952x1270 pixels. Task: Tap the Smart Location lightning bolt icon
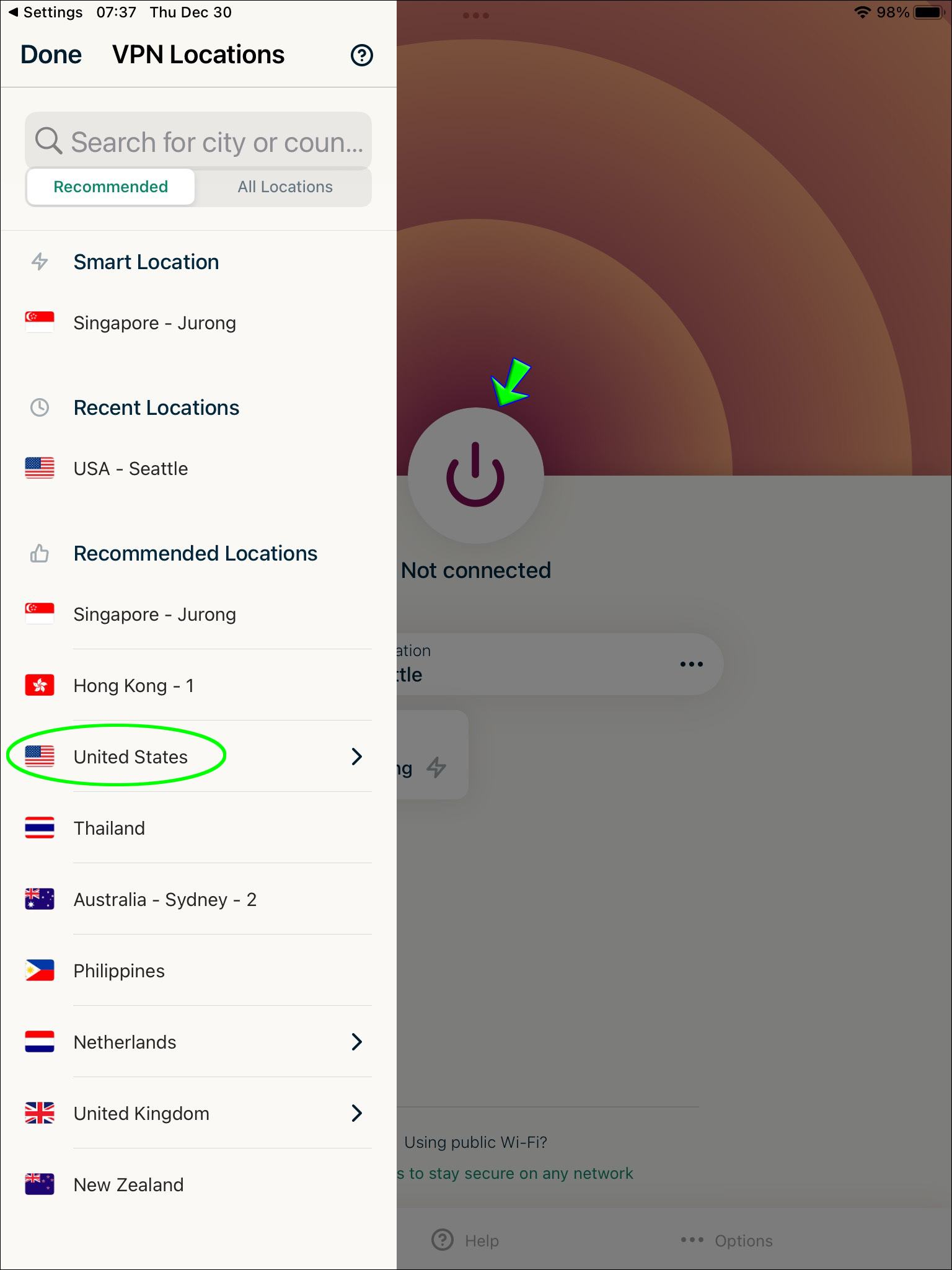tap(40, 262)
